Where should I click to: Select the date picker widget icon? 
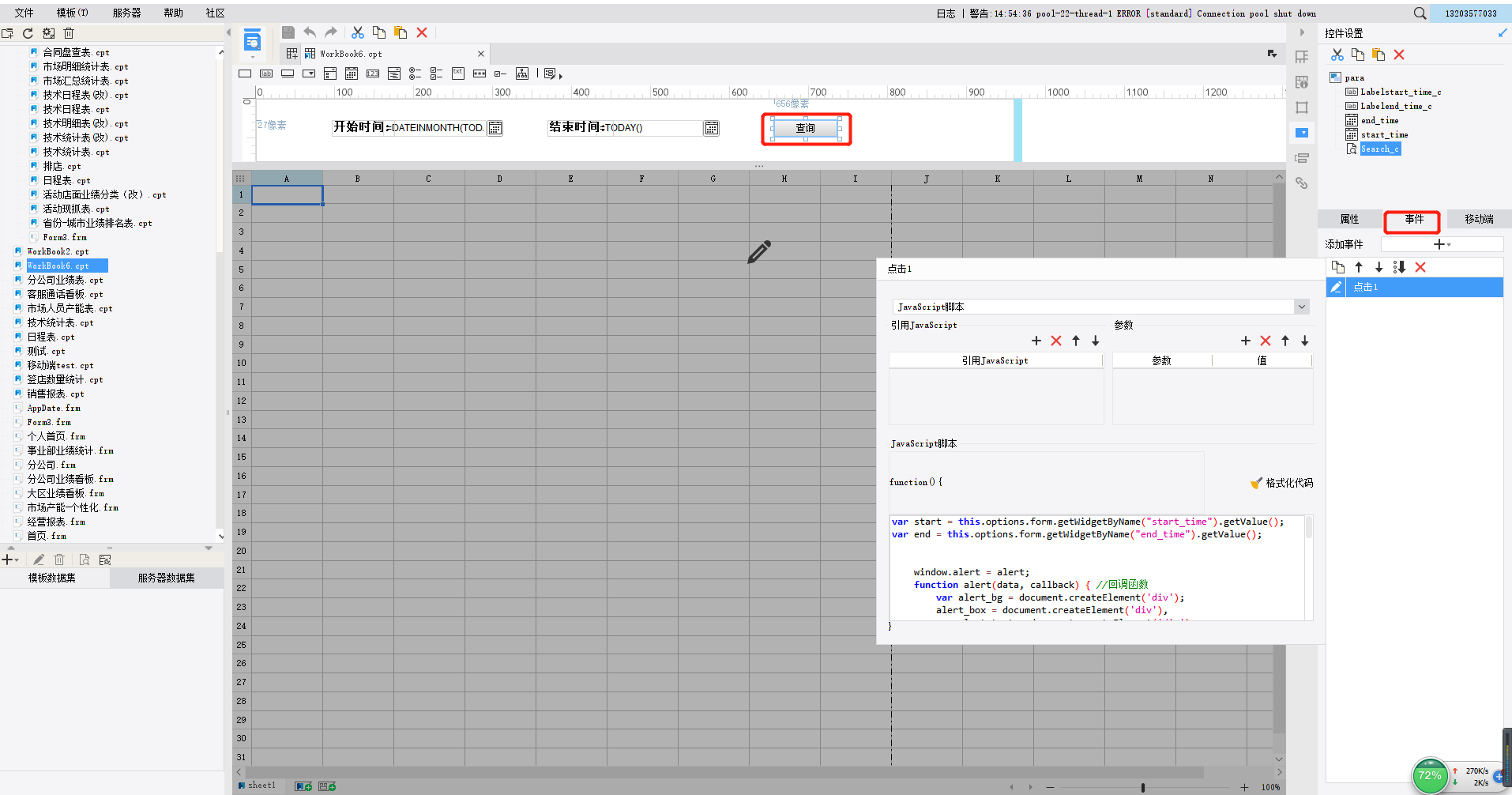[x=352, y=73]
